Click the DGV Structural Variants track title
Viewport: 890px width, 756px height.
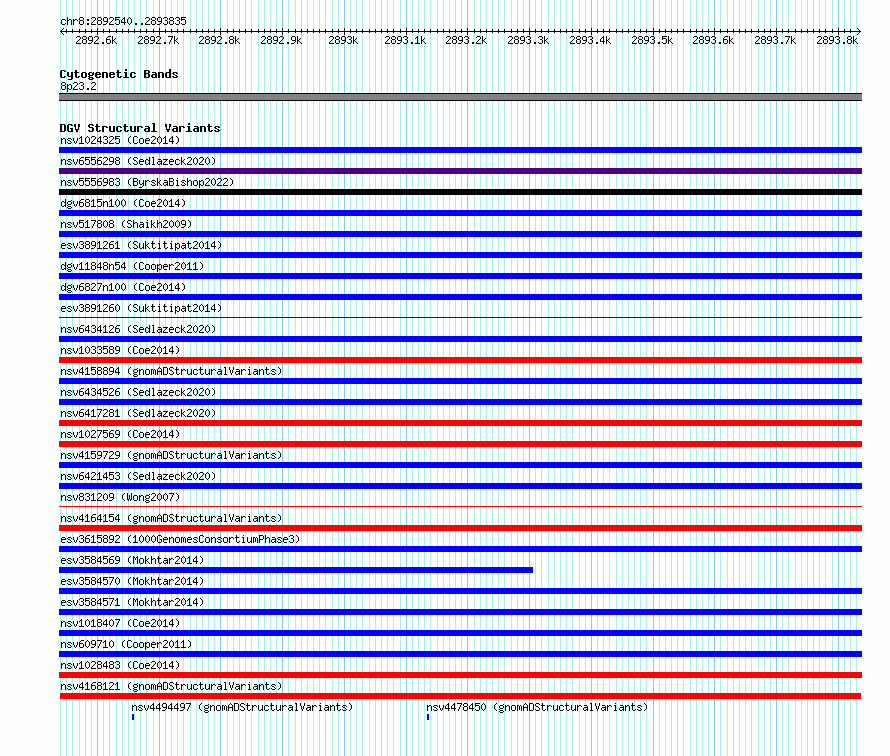140,128
